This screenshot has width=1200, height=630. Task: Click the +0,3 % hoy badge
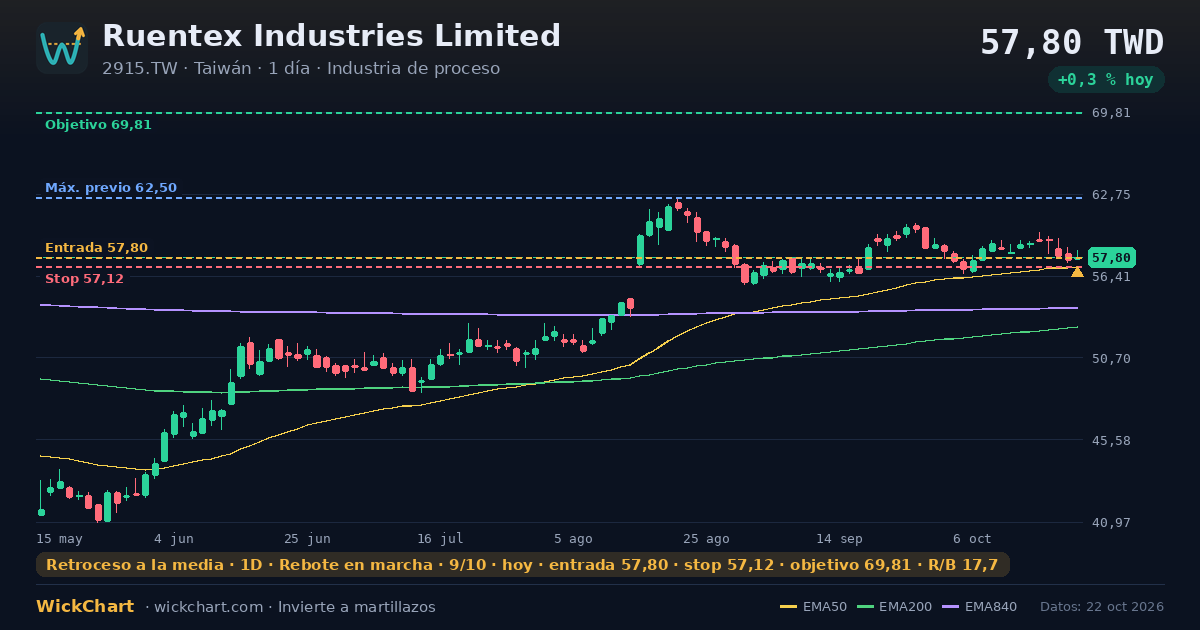click(x=1106, y=80)
